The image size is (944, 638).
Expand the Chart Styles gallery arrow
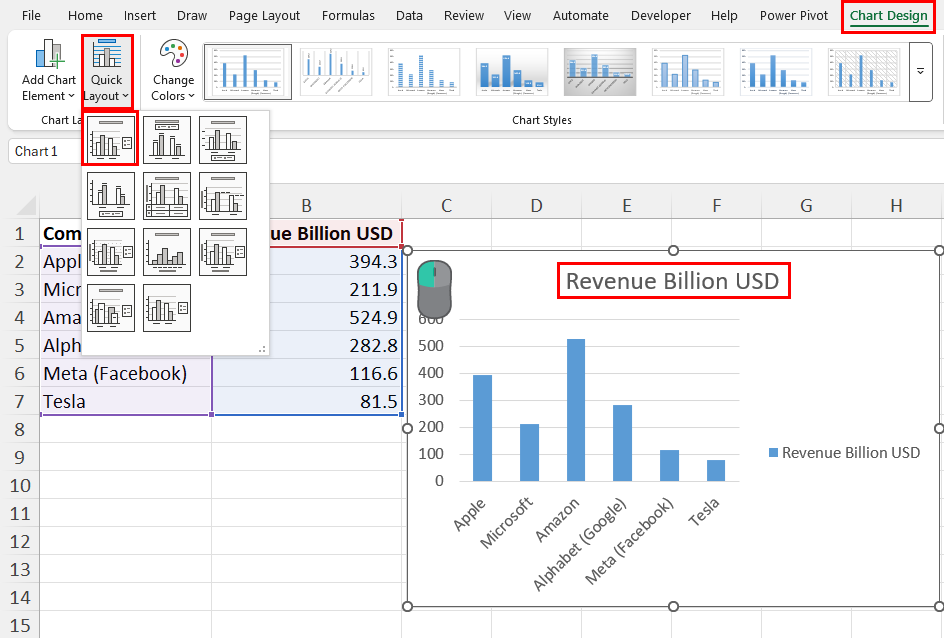coord(920,72)
